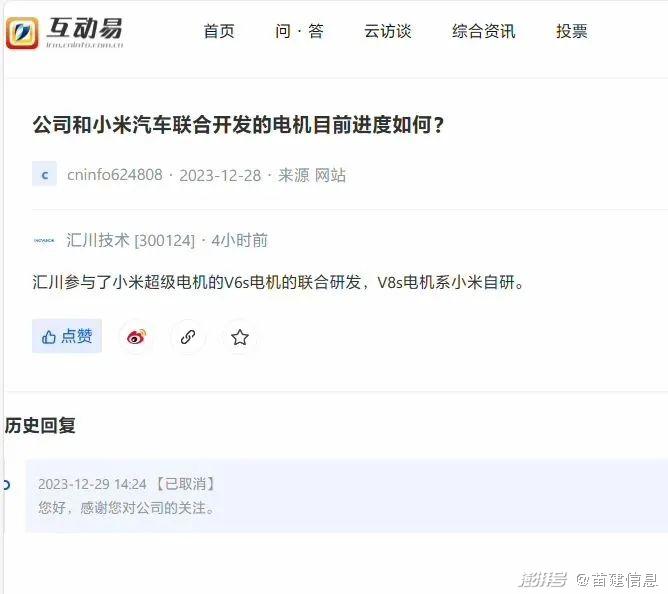Share the answer via Weibo icon
Image resolution: width=668 pixels, height=594 pixels.
136,337
